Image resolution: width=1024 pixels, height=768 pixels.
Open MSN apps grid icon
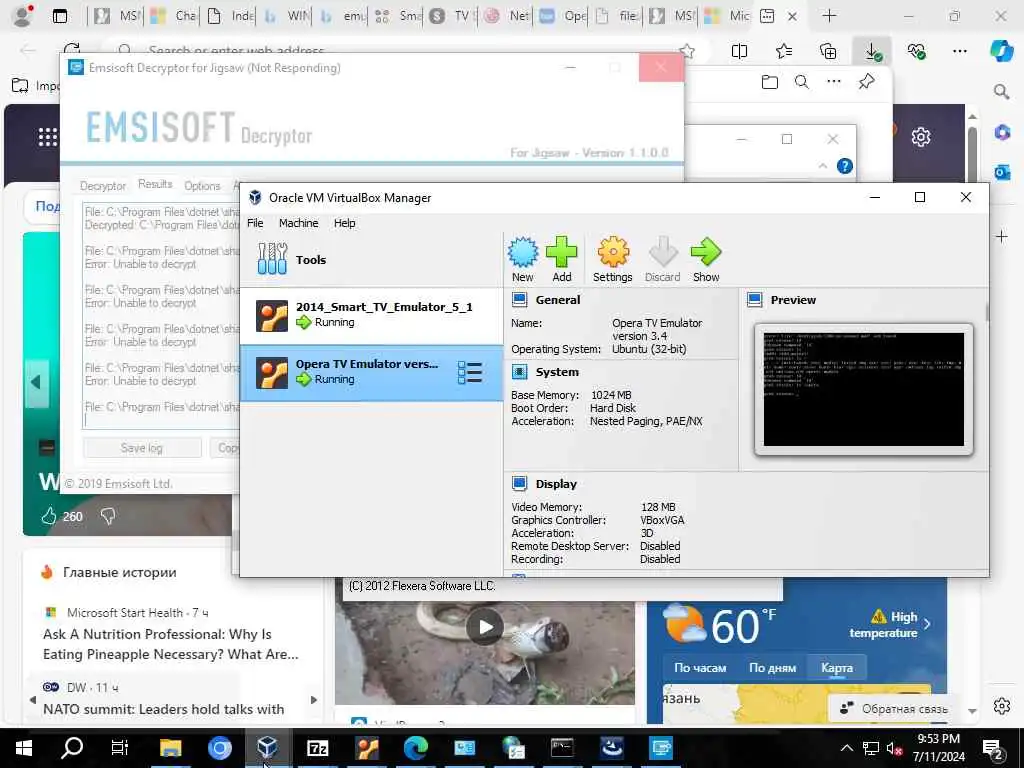point(48,137)
